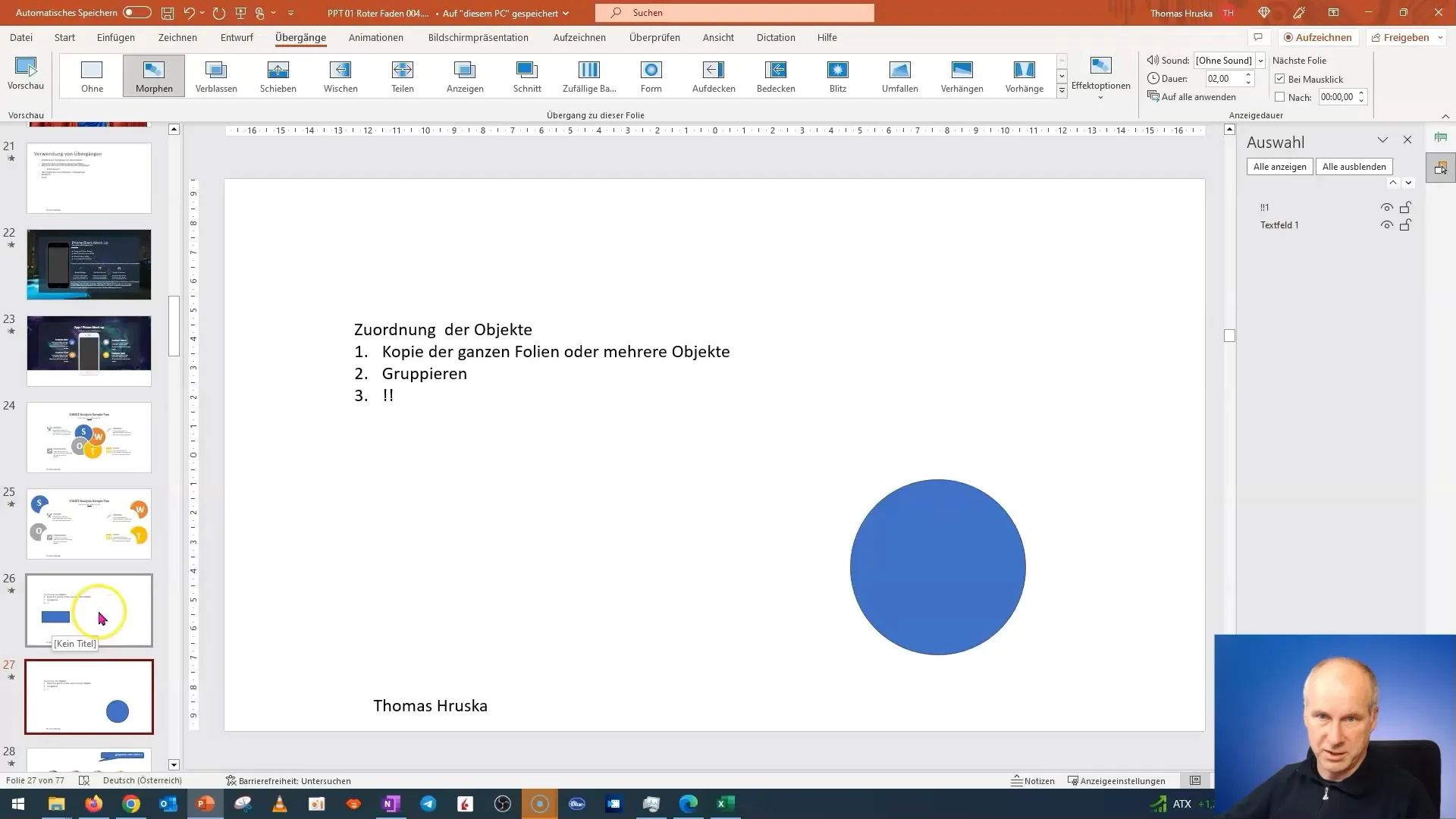The width and height of the screenshot is (1456, 819).
Task: Lock the Textfeld 1 object
Action: [1405, 225]
